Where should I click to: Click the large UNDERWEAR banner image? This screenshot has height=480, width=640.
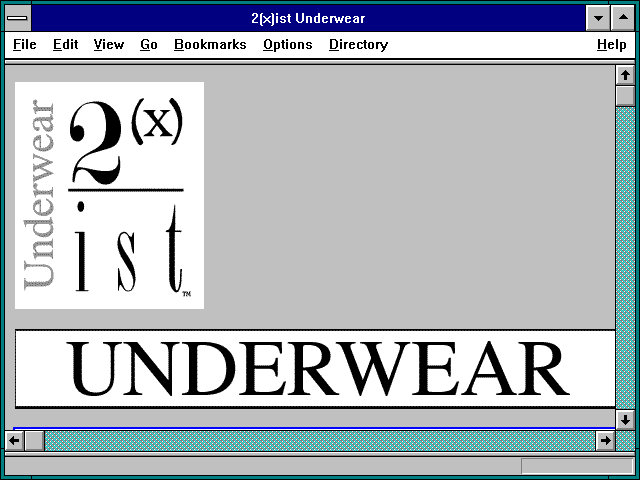click(x=315, y=369)
